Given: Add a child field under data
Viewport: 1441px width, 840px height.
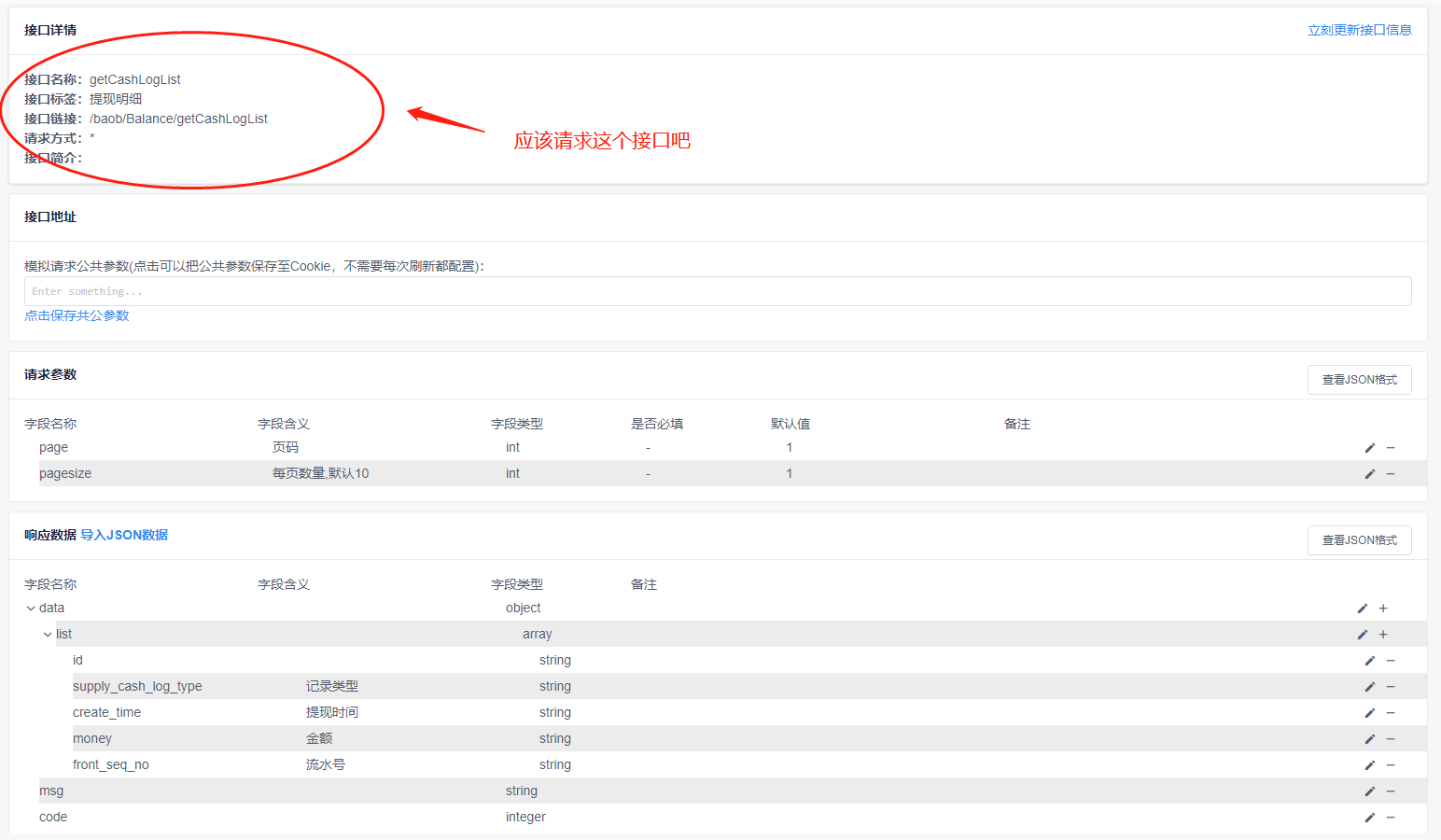Looking at the screenshot, I should click(x=1383, y=609).
